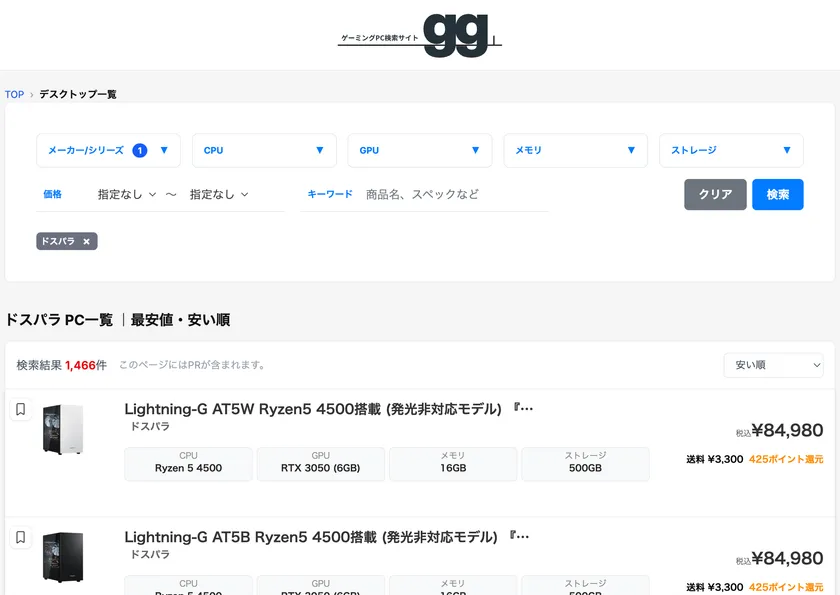This screenshot has height=595, width=840.
Task: Click the メーカー/シリーズ count badge 1
Action: click(x=140, y=150)
